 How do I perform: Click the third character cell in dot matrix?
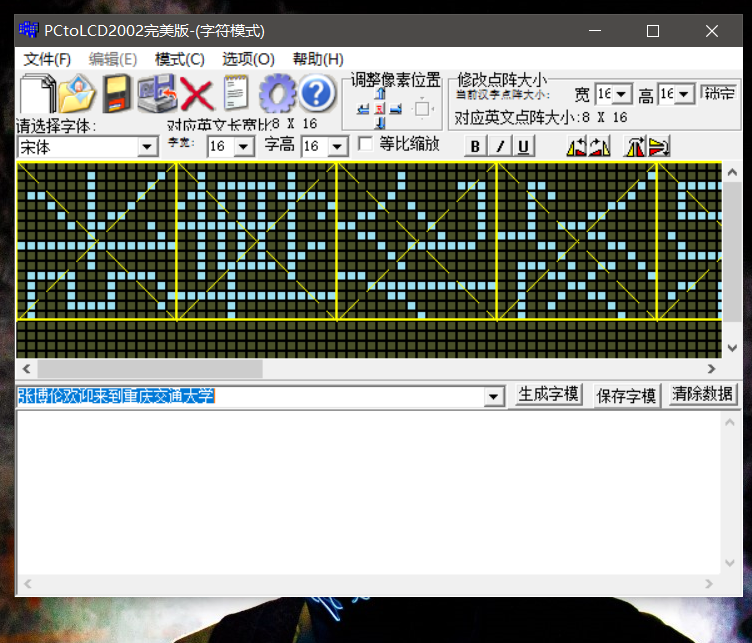(417, 241)
